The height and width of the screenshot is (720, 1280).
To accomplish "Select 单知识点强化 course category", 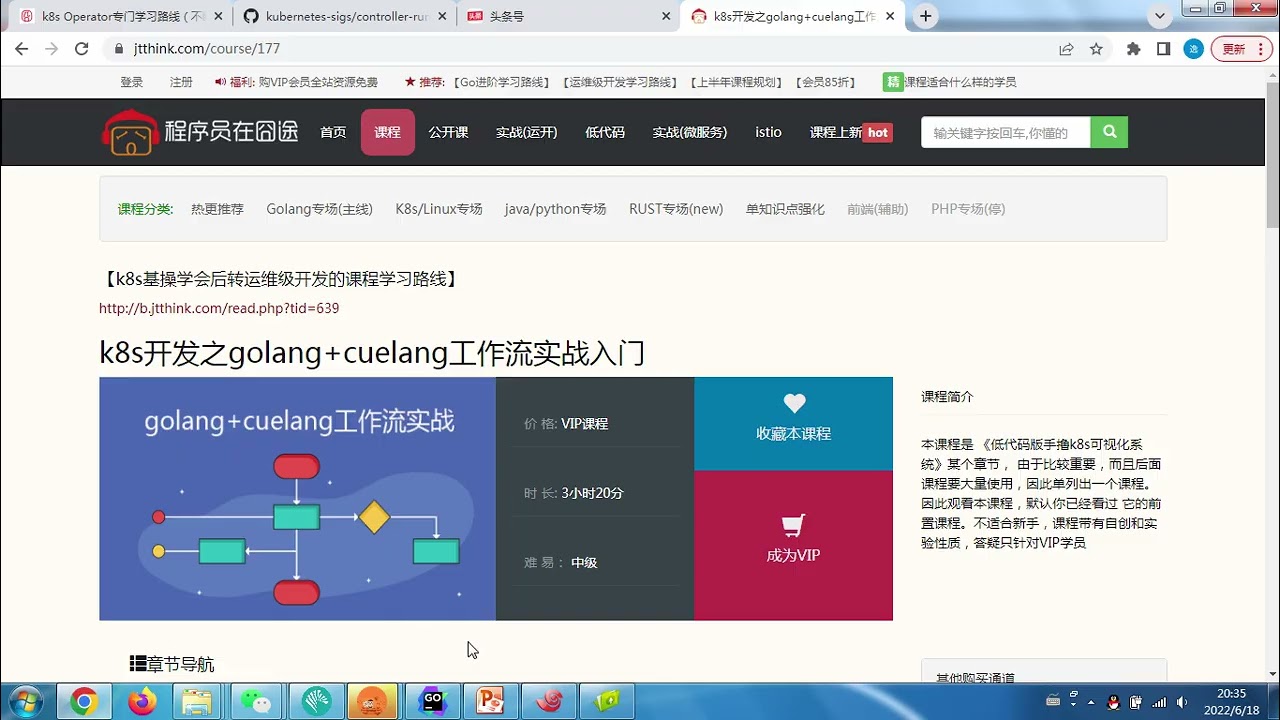I will [x=785, y=209].
